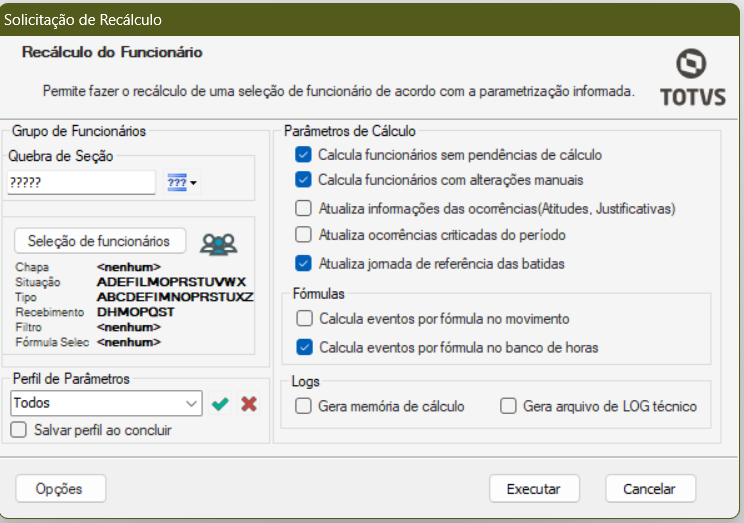Click the Chapa value <nenhum>

(129, 267)
